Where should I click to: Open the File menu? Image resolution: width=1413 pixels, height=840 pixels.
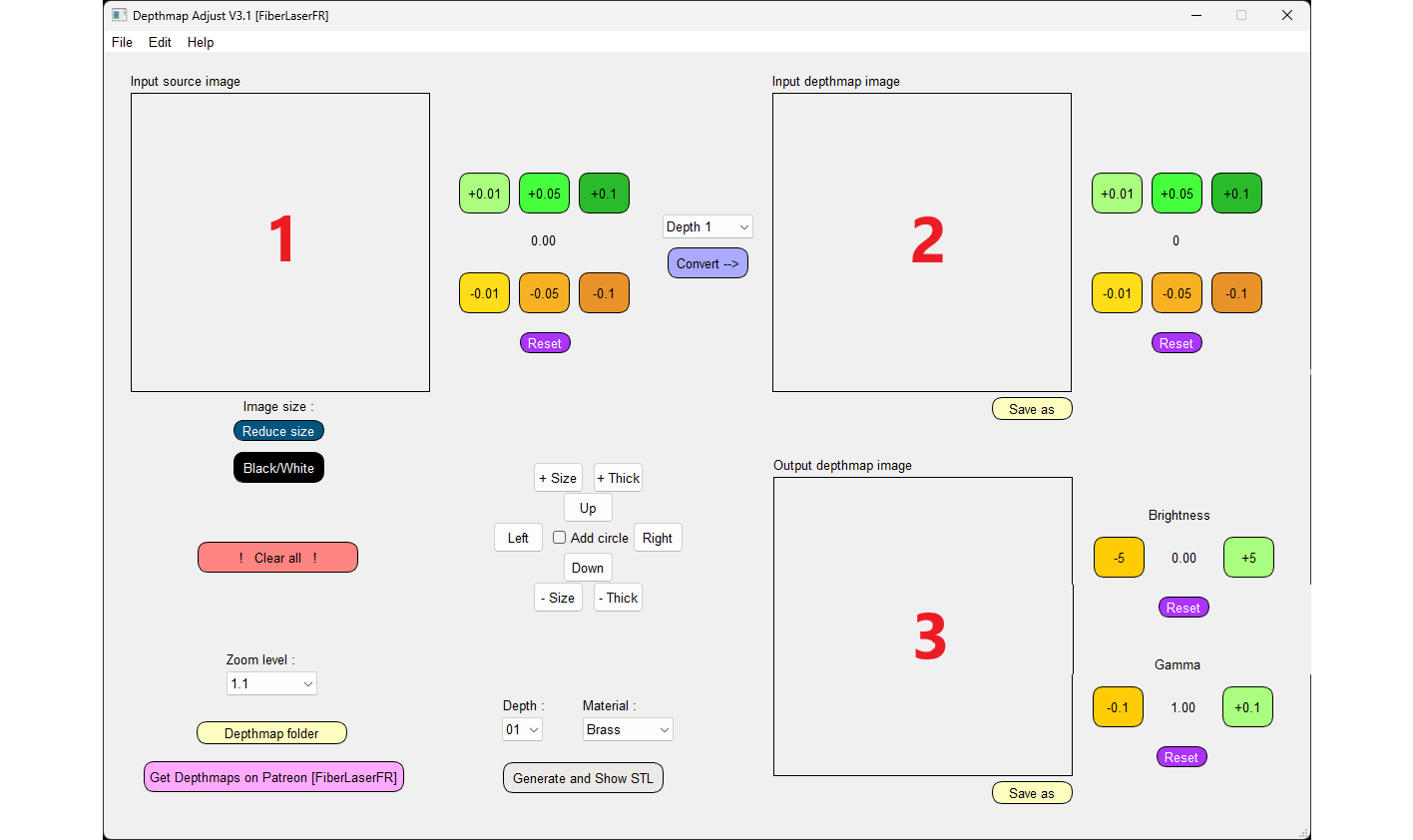coord(122,42)
